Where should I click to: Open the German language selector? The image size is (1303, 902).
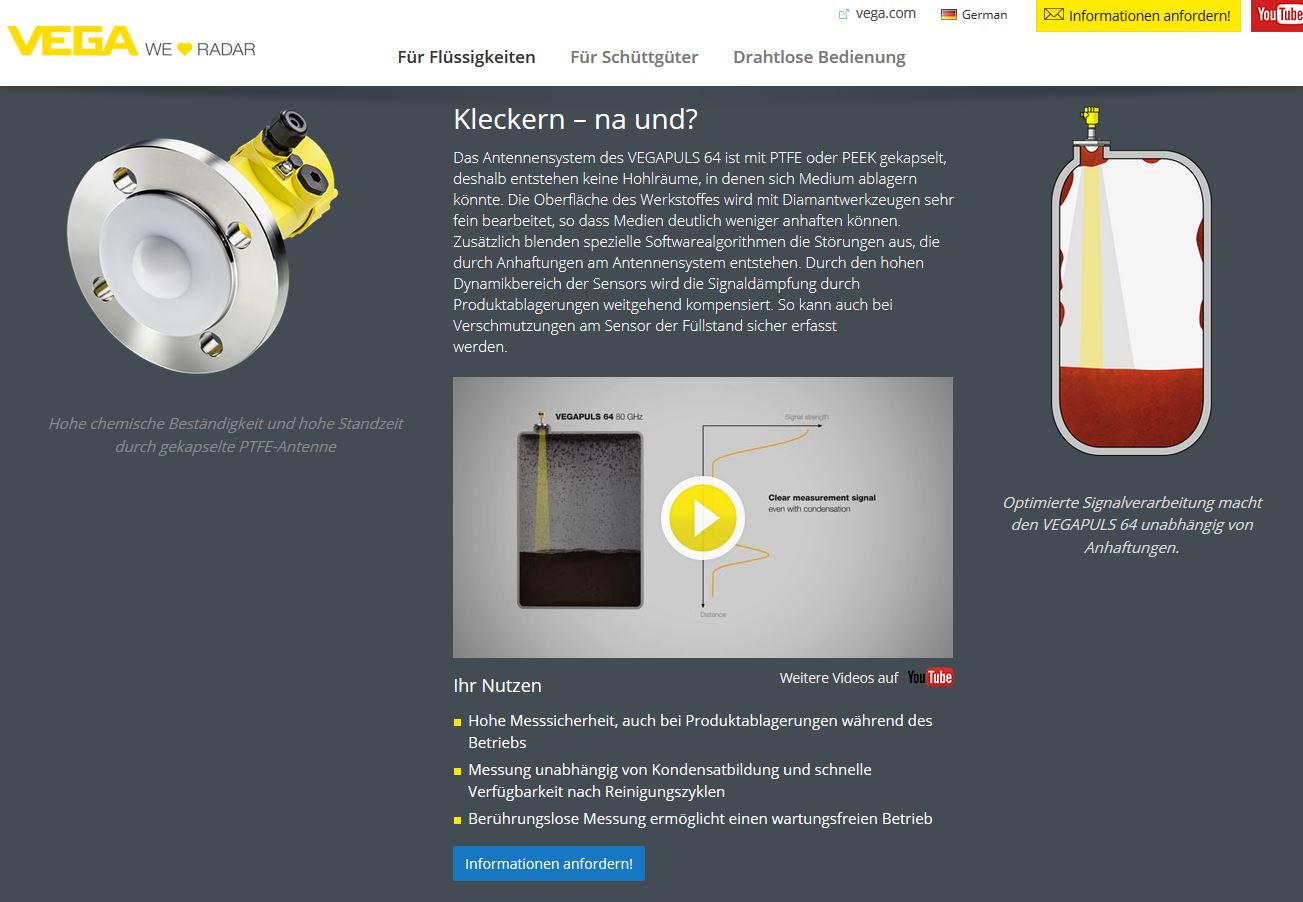[974, 15]
